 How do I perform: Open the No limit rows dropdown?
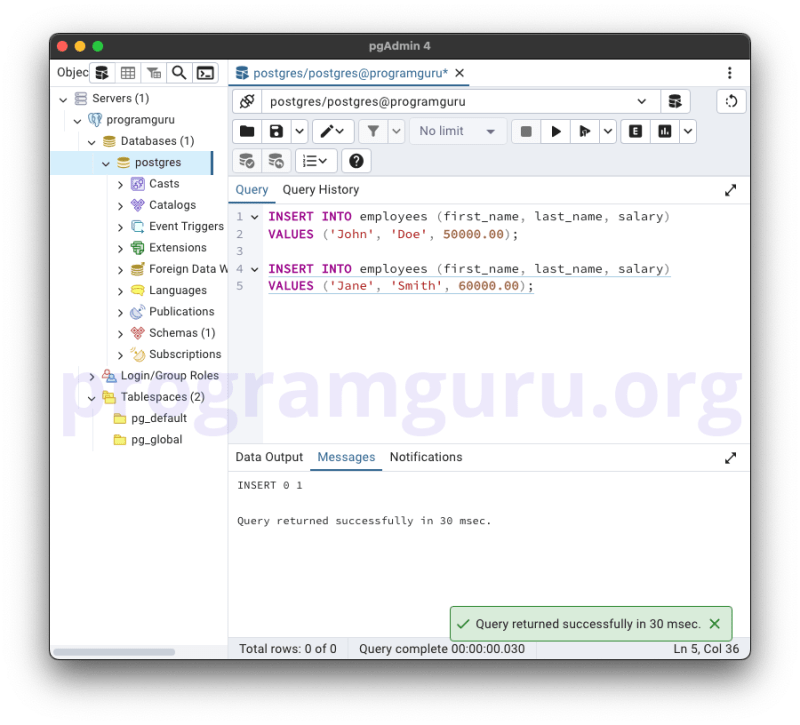point(458,132)
